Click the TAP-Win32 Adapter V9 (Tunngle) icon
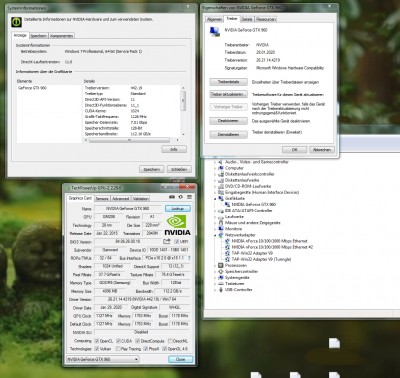This screenshot has height=378, width=400. tap(227, 259)
